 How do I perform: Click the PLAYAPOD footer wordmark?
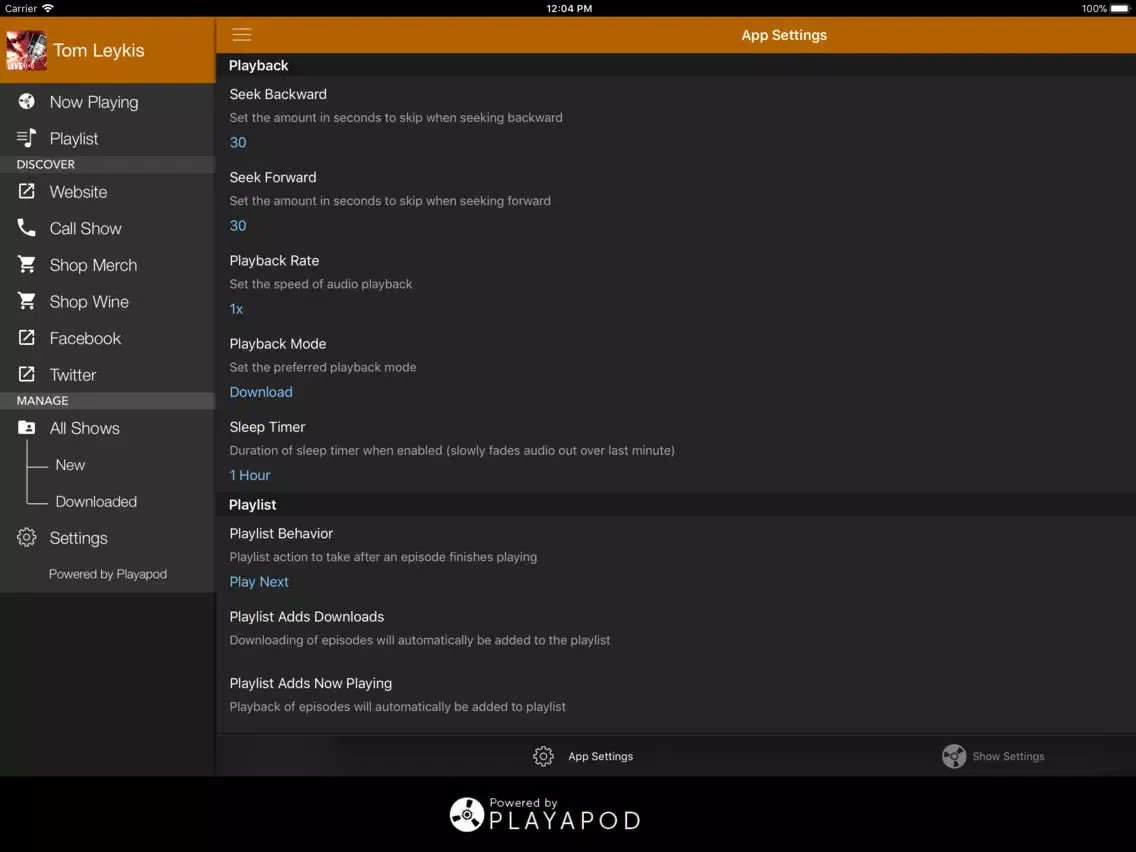(564, 820)
